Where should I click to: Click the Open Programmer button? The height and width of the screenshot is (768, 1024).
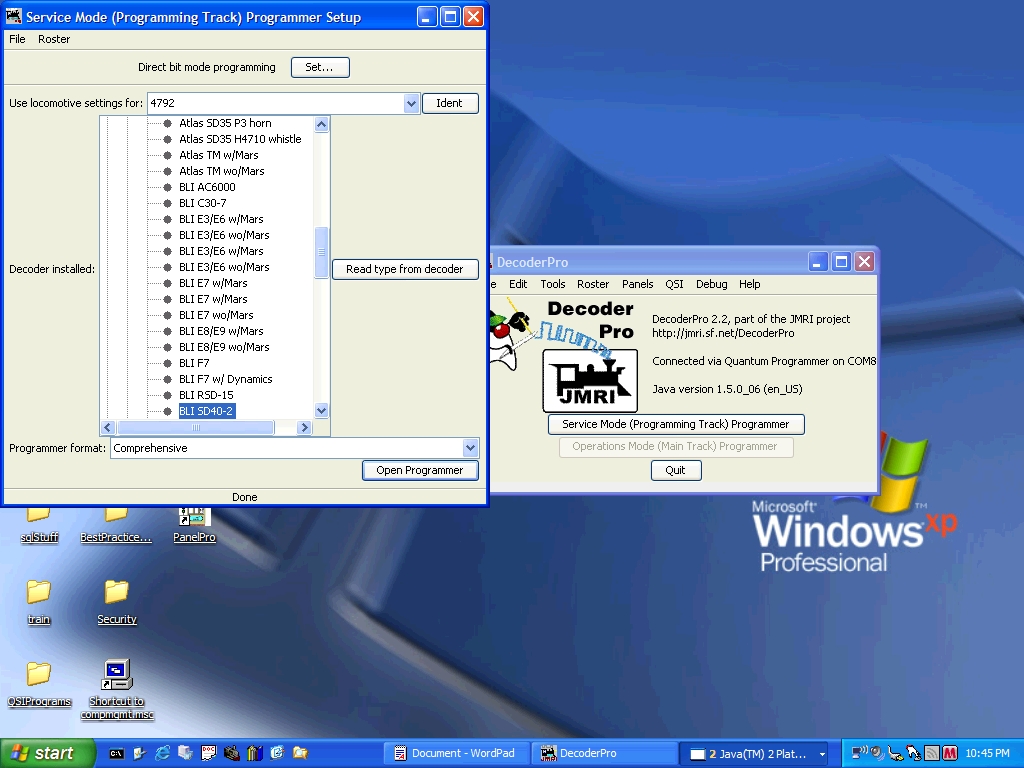pyautogui.click(x=420, y=470)
